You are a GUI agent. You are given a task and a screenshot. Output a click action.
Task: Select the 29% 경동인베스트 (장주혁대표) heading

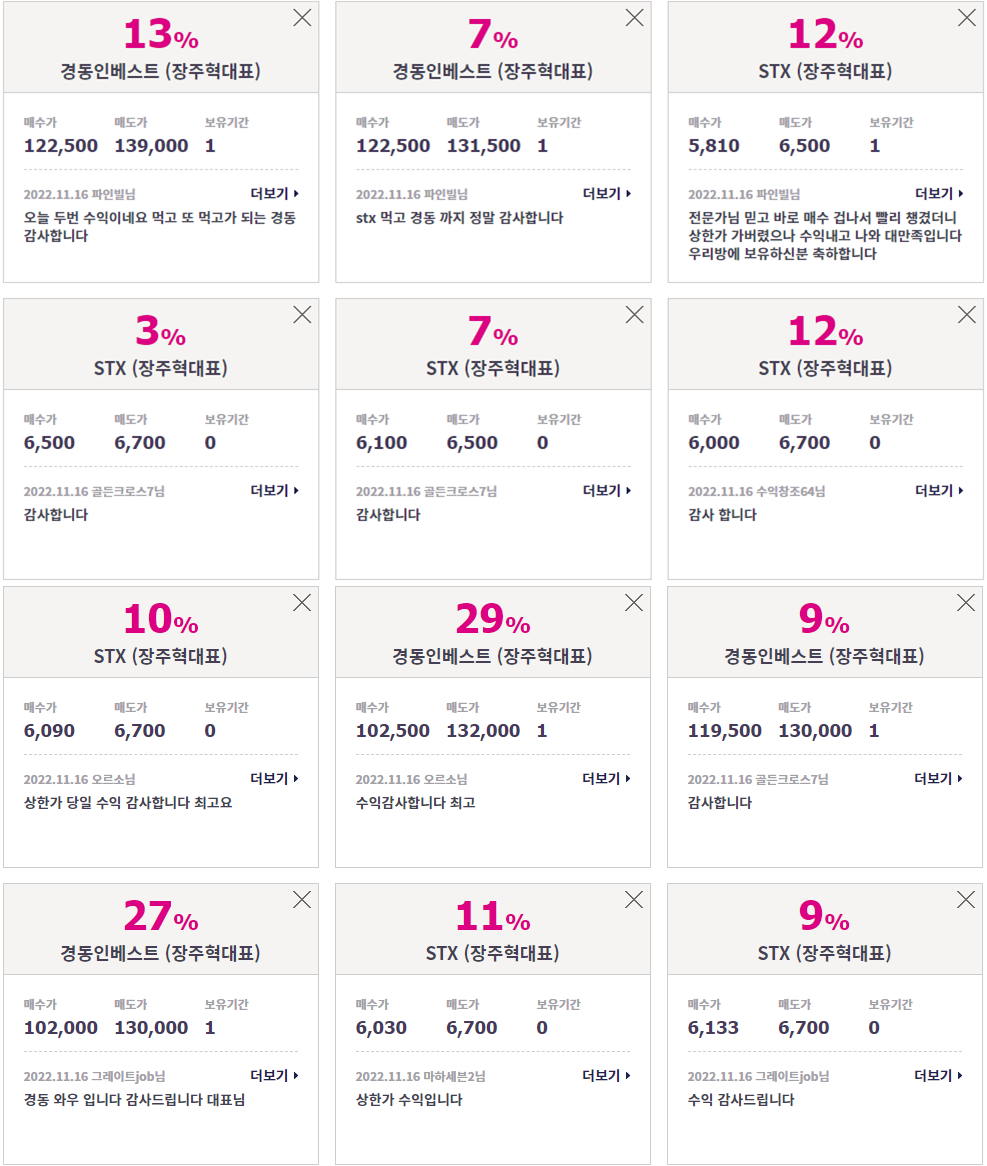(492, 656)
